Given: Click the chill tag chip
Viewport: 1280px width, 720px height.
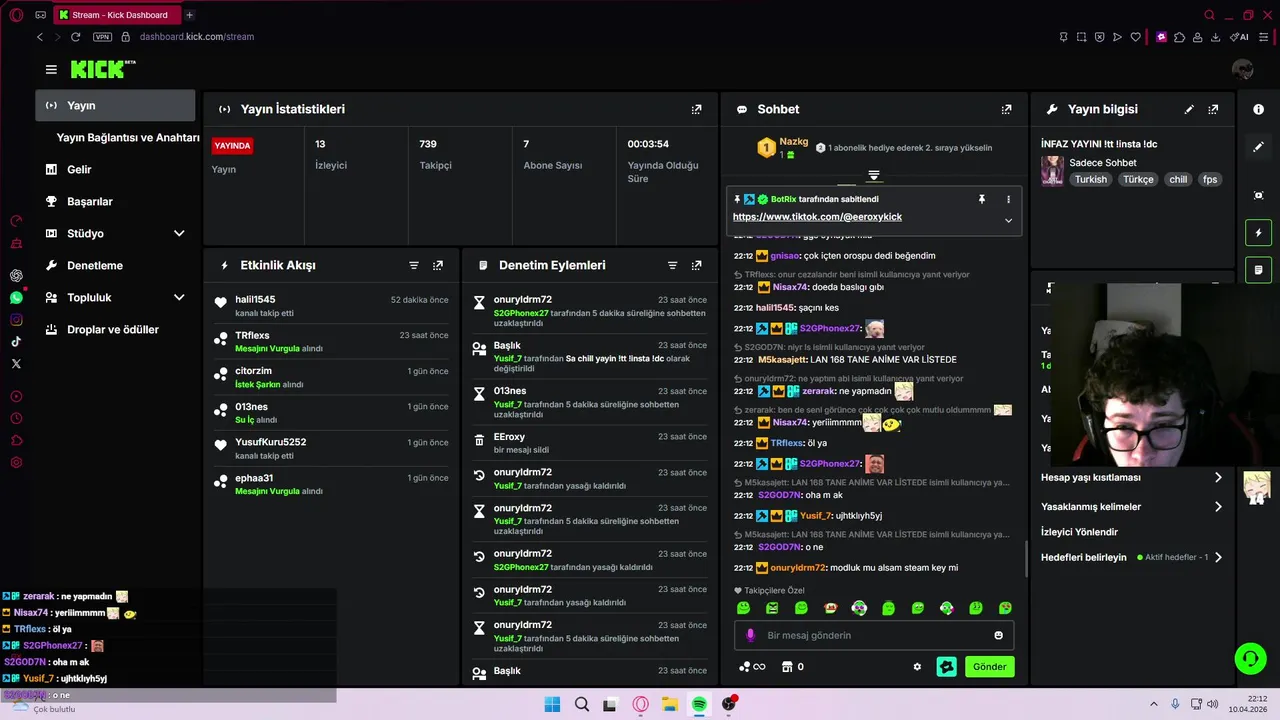Looking at the screenshot, I should coord(1178,180).
